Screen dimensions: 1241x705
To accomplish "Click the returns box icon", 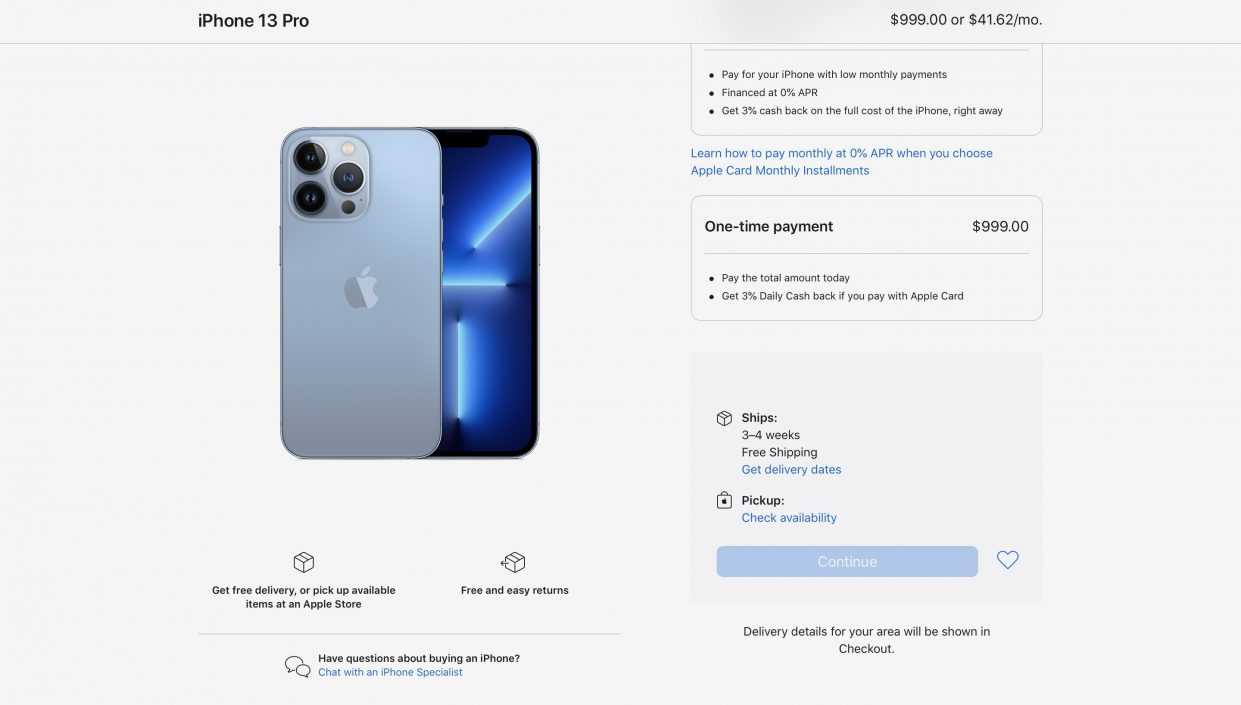I will point(514,562).
